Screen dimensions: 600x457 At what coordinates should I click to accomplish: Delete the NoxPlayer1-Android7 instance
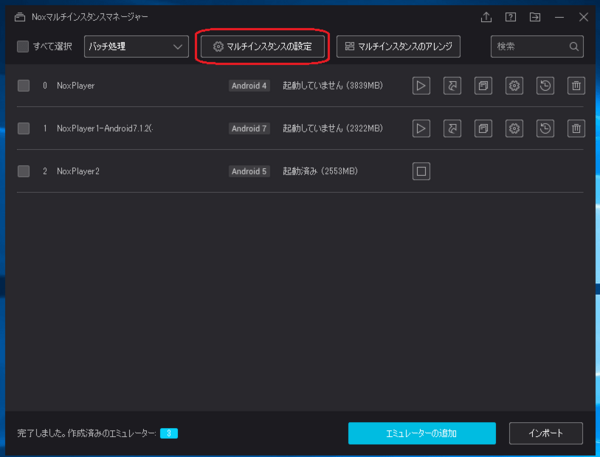(576, 128)
